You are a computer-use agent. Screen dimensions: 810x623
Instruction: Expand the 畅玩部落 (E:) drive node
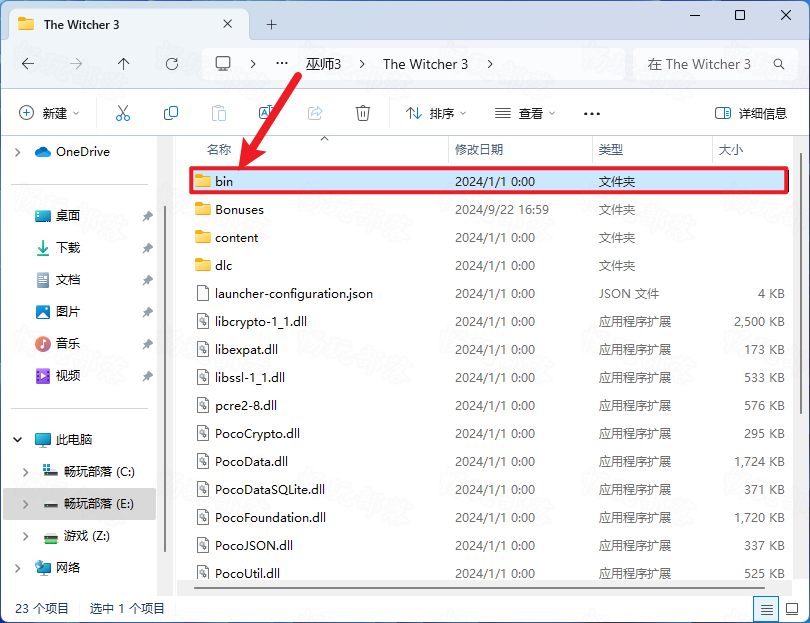click(25, 504)
